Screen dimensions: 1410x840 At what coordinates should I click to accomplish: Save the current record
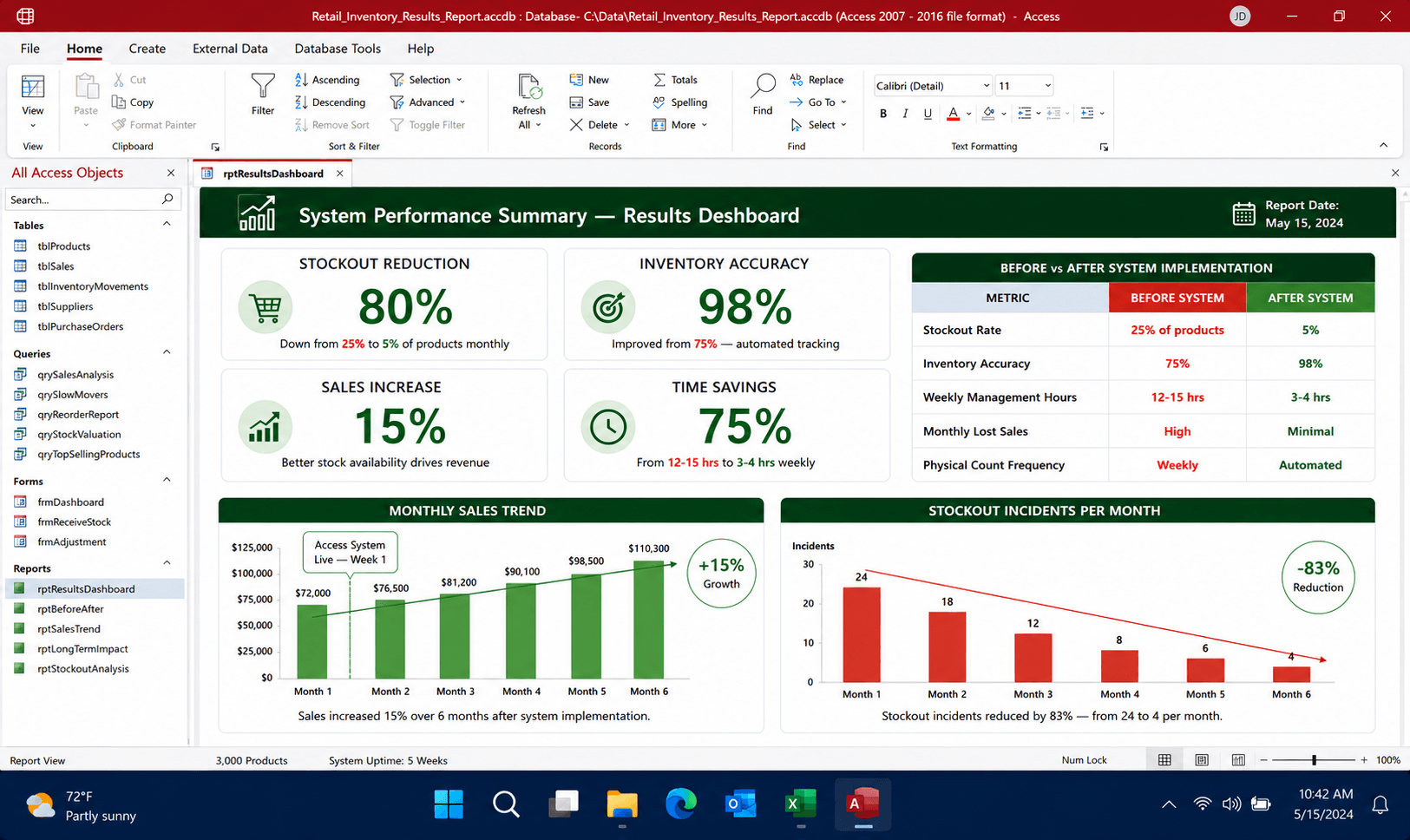pyautogui.click(x=589, y=102)
